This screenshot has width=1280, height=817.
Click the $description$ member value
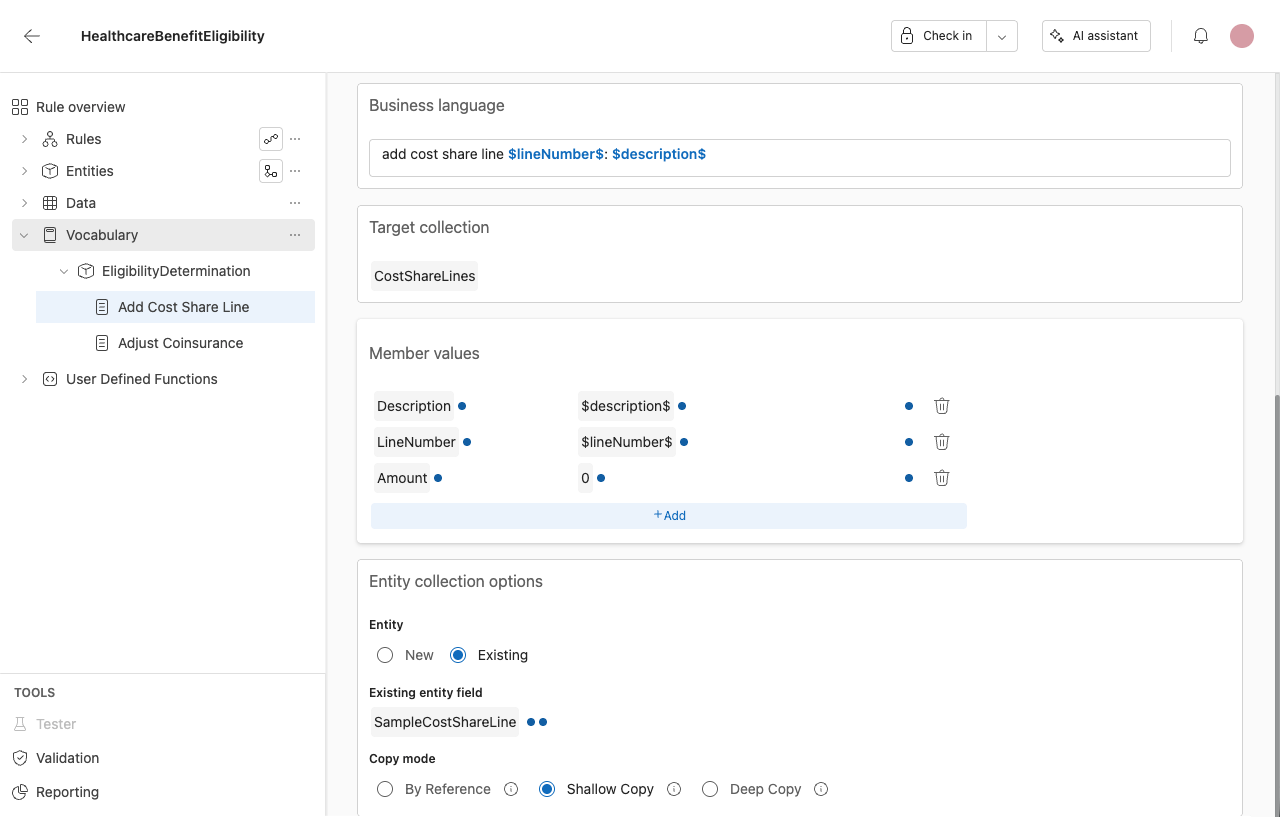pos(625,406)
